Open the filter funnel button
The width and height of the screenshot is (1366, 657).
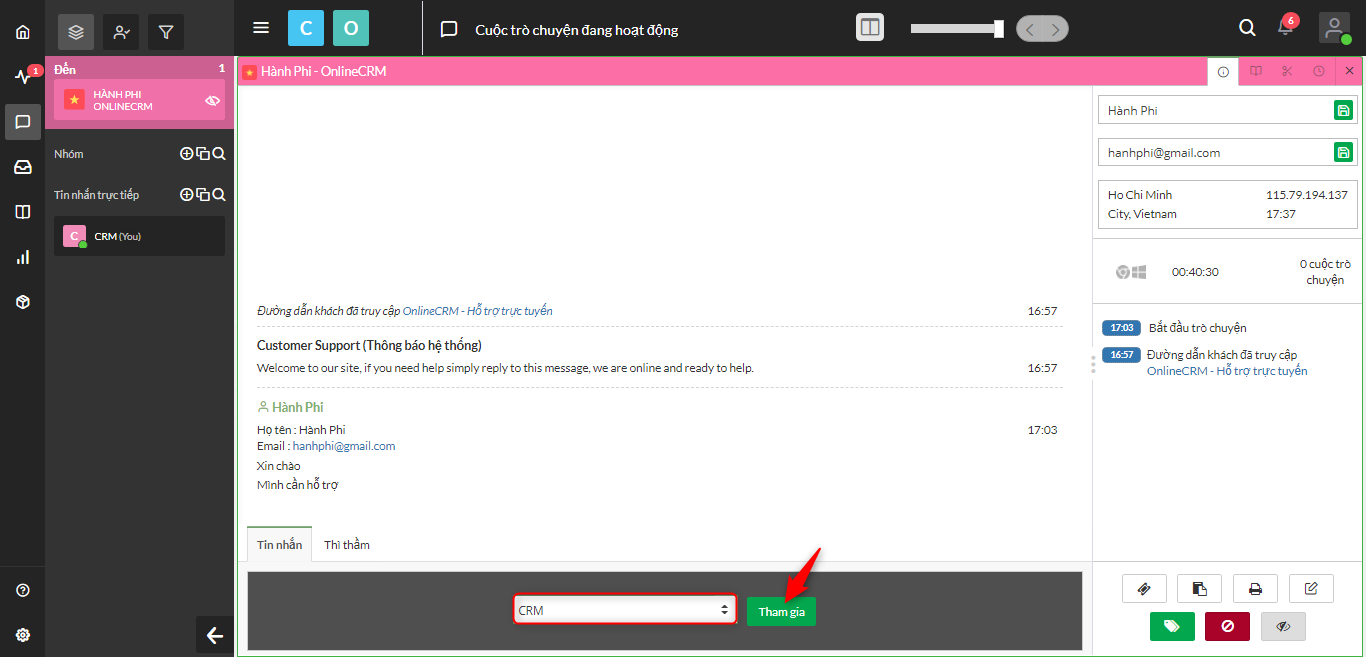tap(166, 32)
